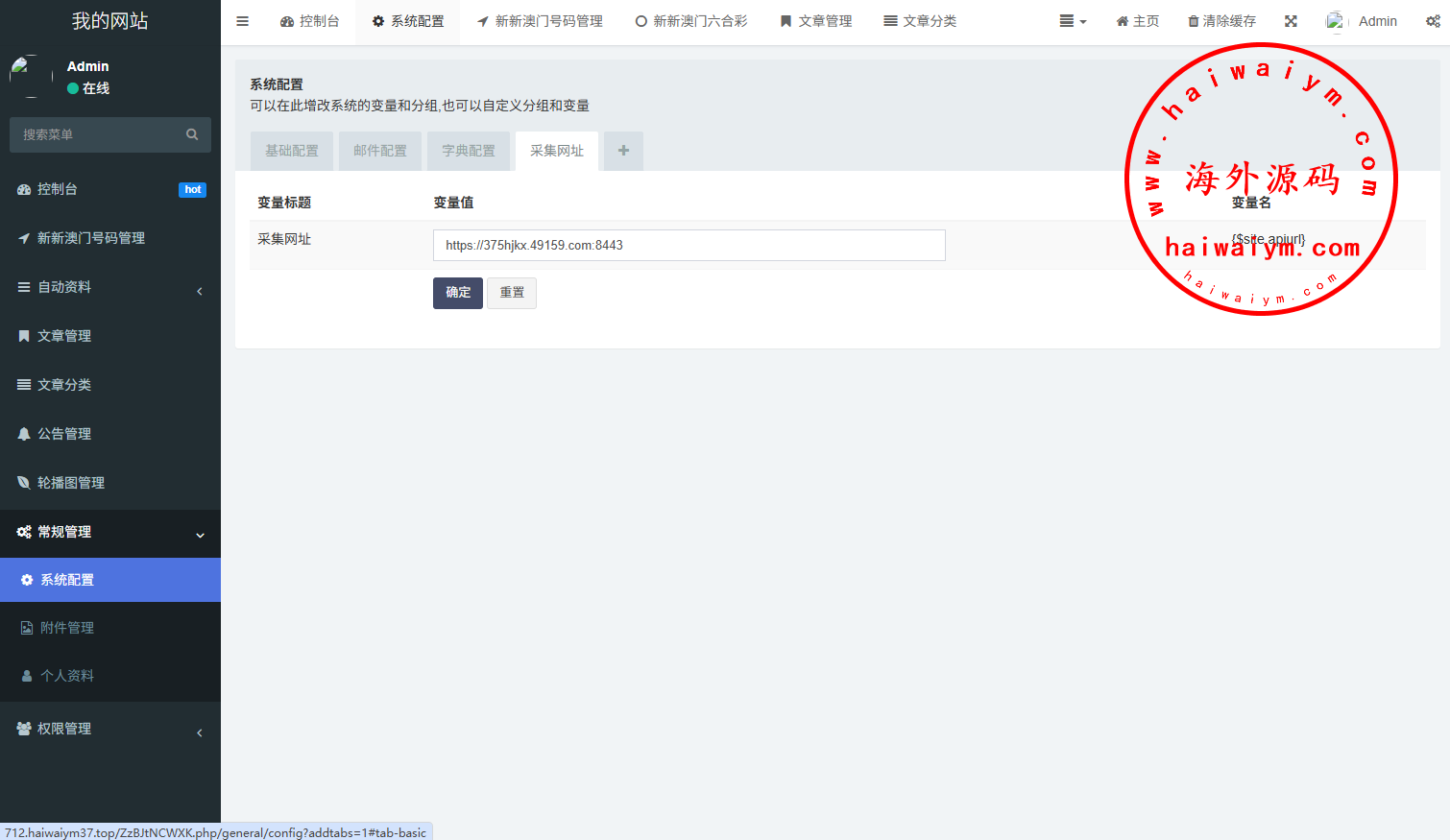1450x840 pixels.
Task: Open 轮播图管理 in the sidebar
Action: (71, 483)
